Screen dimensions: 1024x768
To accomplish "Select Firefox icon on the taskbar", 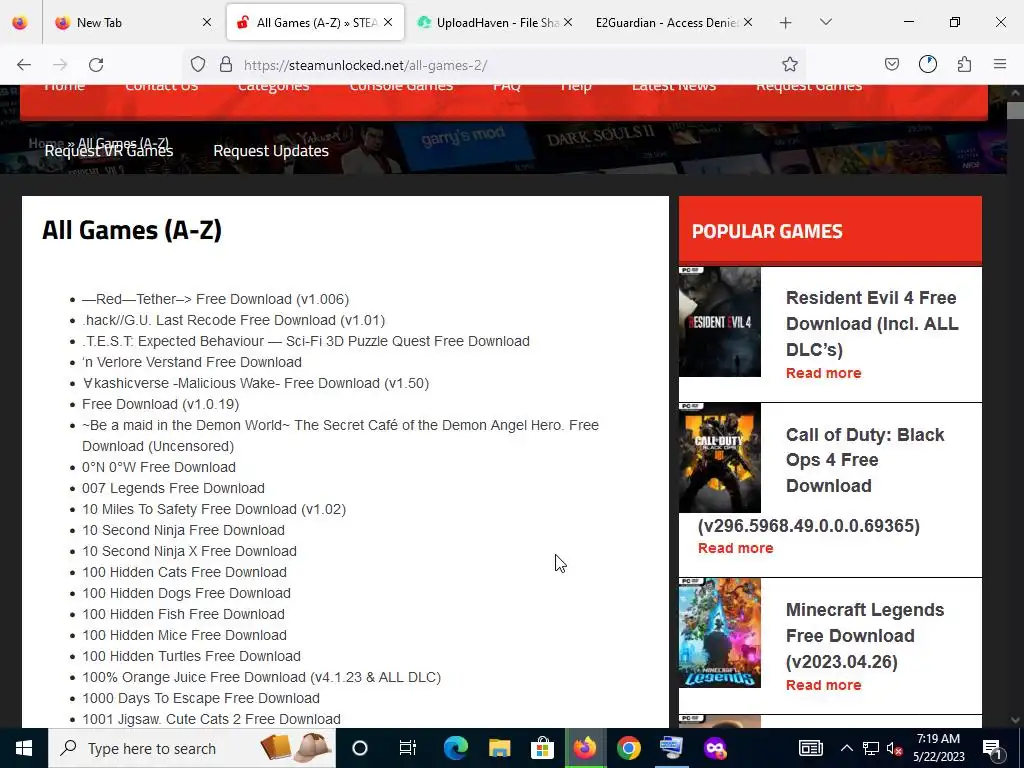I will (x=585, y=748).
